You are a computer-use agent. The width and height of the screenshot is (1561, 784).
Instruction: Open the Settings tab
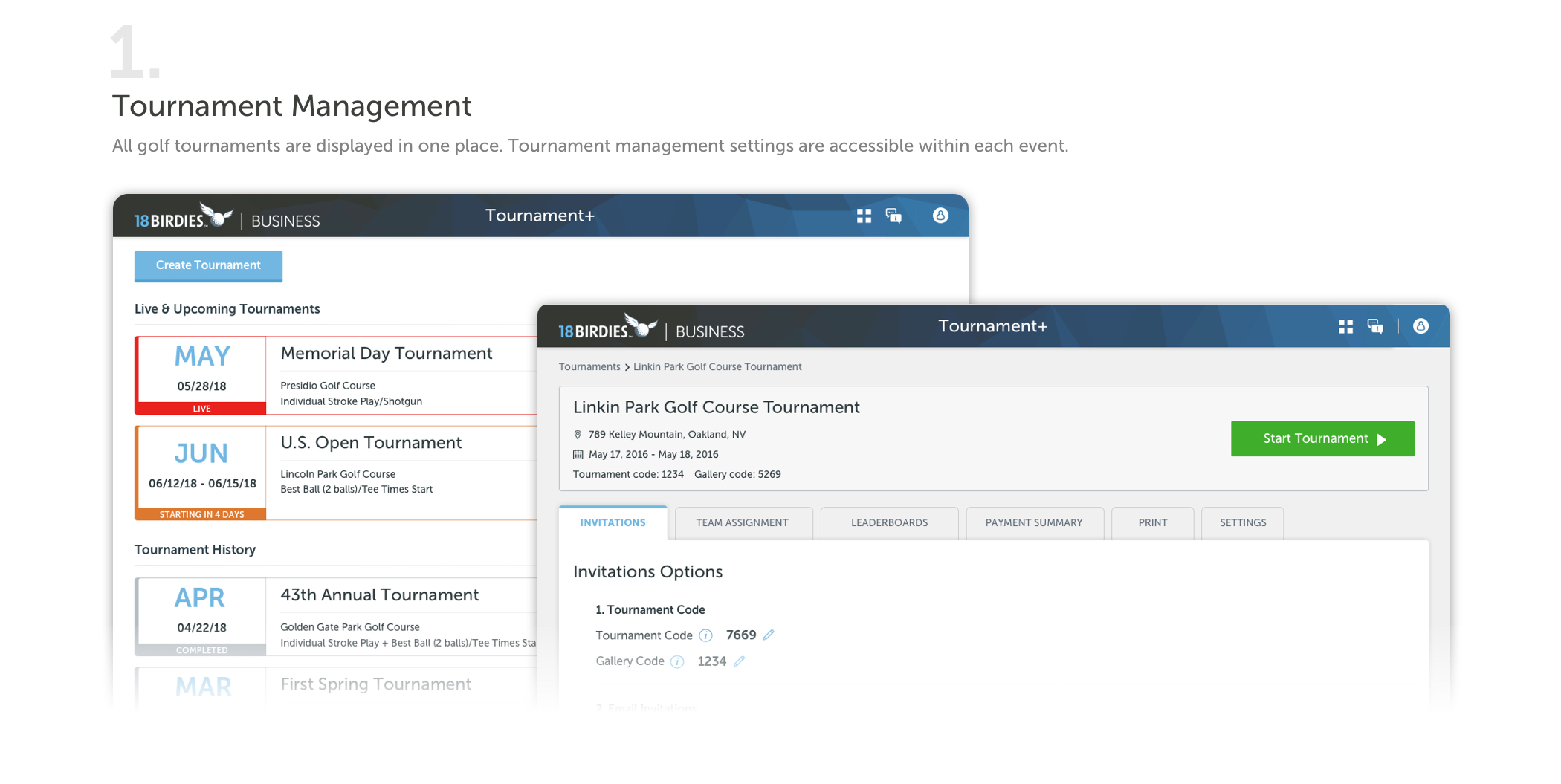pyautogui.click(x=1242, y=523)
